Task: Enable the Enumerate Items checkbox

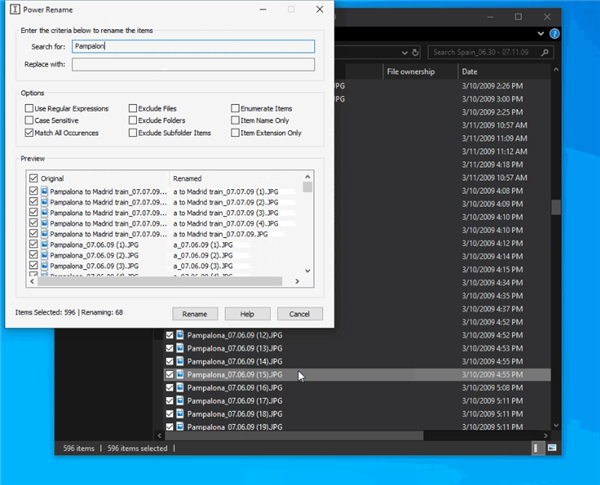Action: (x=236, y=108)
